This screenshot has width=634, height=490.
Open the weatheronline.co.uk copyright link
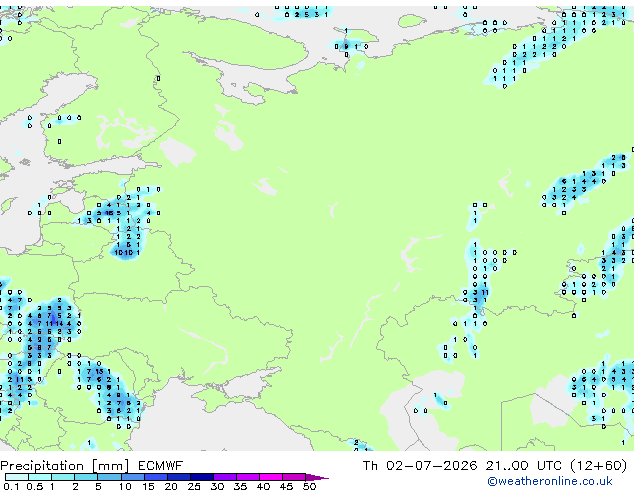[x=550, y=481]
